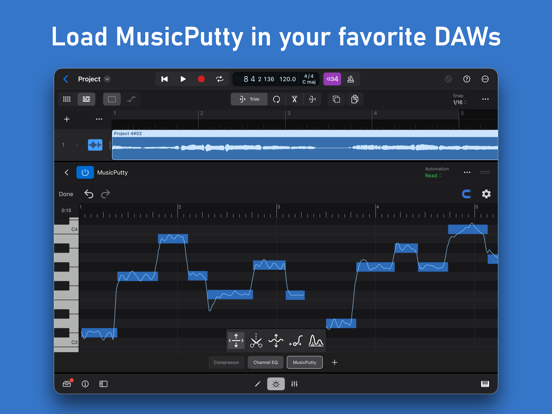Switch to the MusicPutty plugin tab
The image size is (552, 414).
click(x=305, y=362)
